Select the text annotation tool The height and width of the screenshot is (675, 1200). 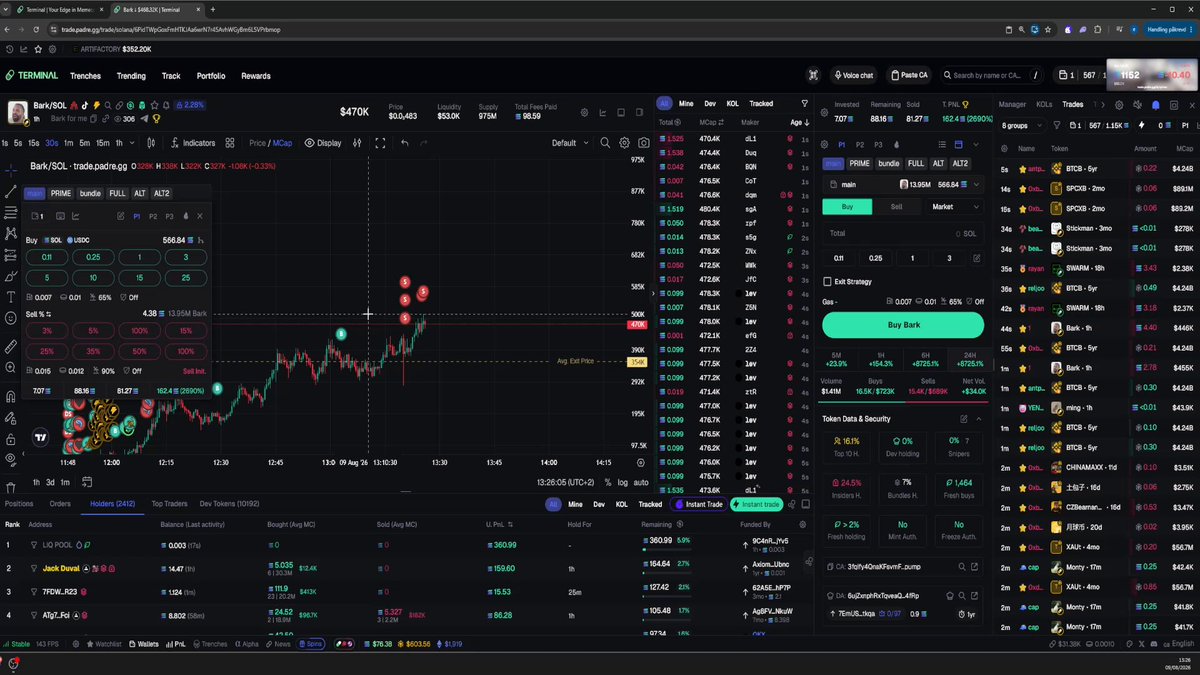(x=11, y=297)
